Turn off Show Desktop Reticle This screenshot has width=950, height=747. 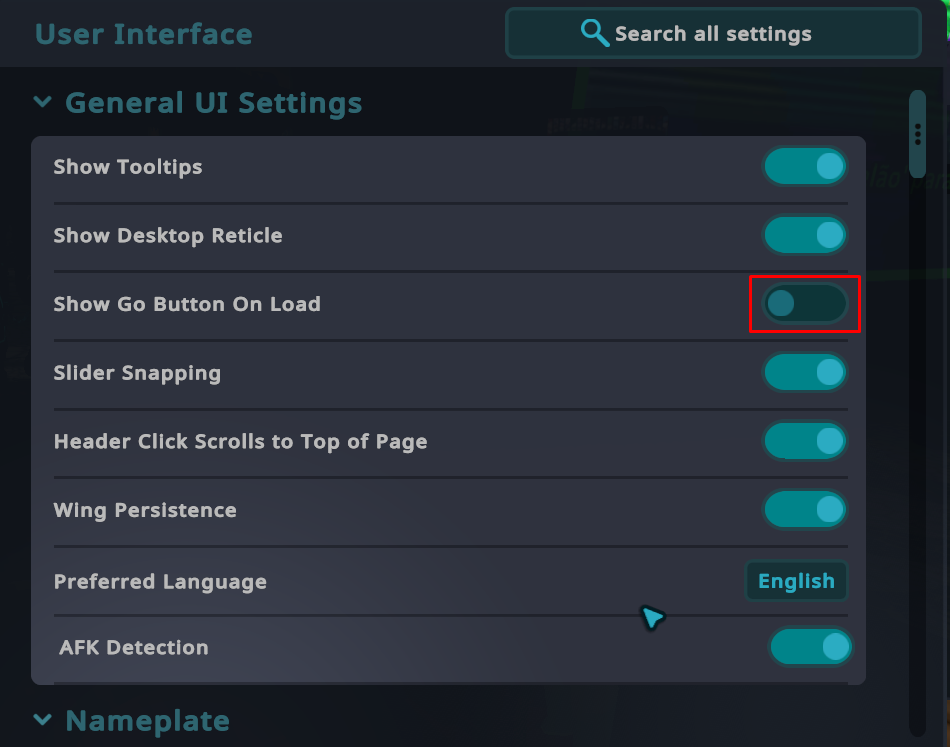pyautogui.click(x=805, y=235)
